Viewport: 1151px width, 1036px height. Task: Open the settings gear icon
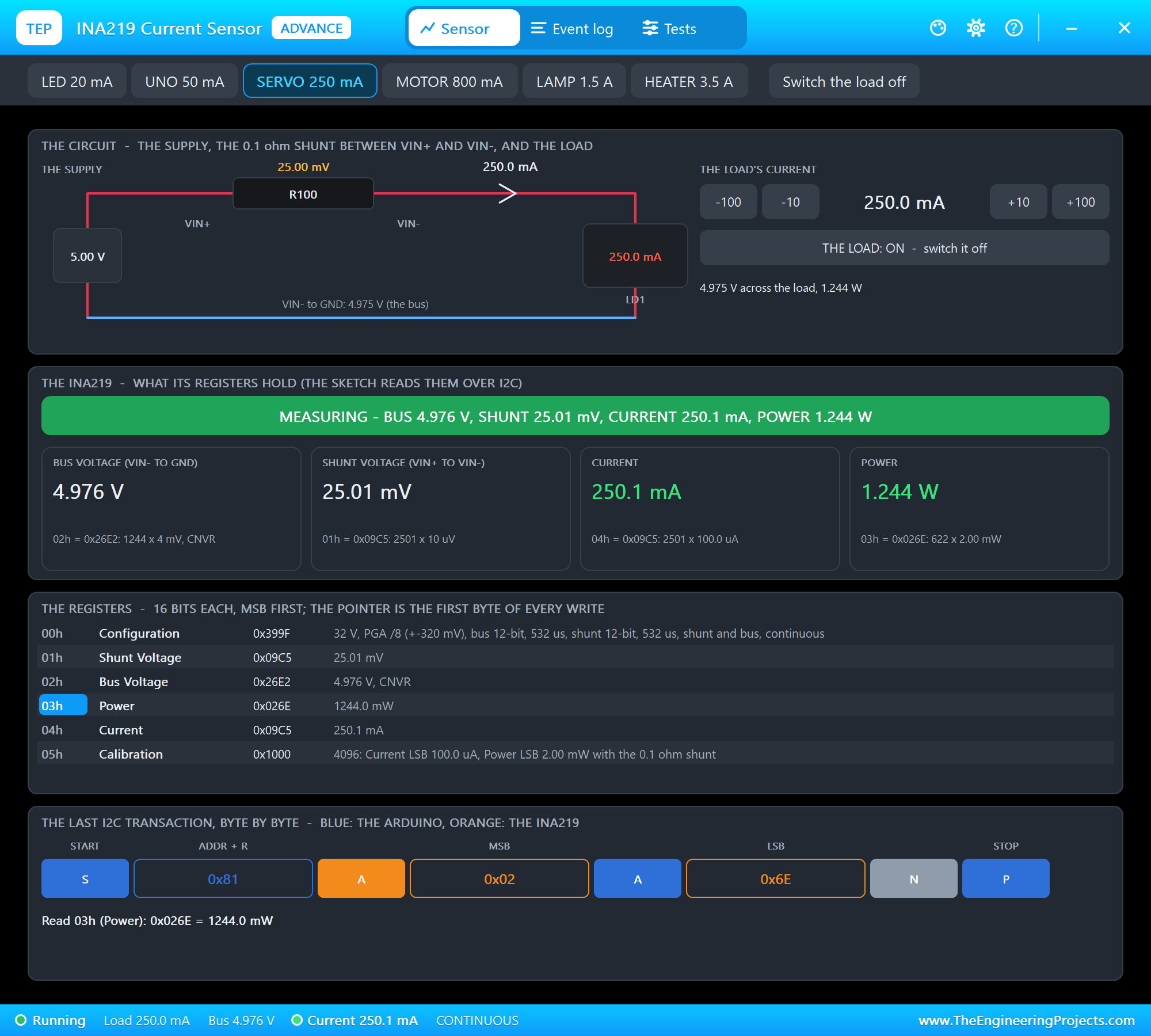coord(976,28)
